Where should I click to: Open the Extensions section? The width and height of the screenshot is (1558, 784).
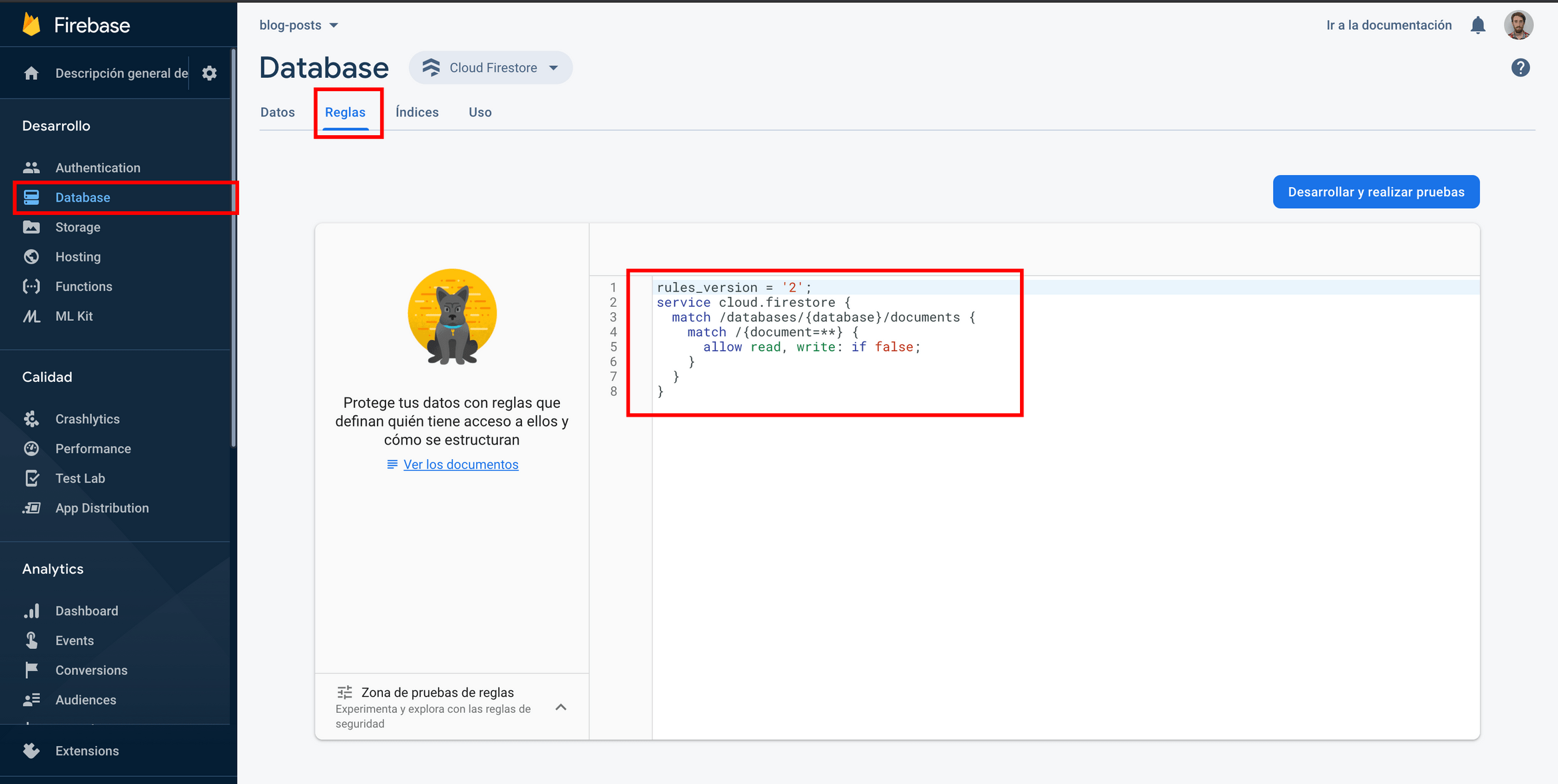point(87,751)
